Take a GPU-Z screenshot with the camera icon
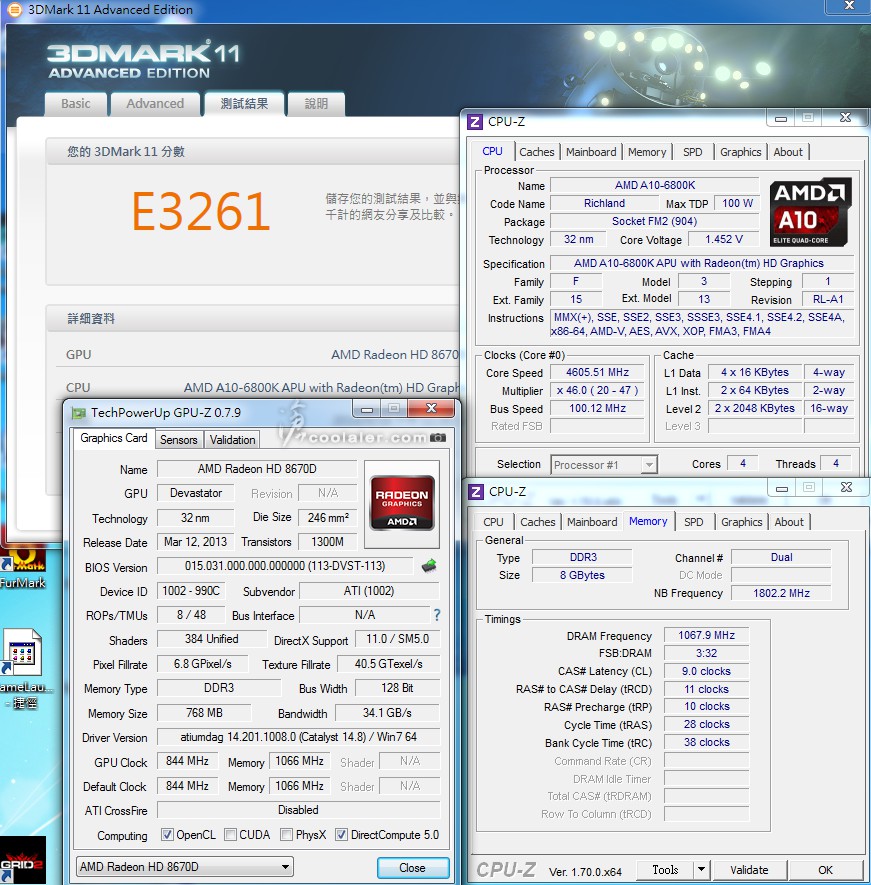The height and width of the screenshot is (885, 871). coord(437,437)
